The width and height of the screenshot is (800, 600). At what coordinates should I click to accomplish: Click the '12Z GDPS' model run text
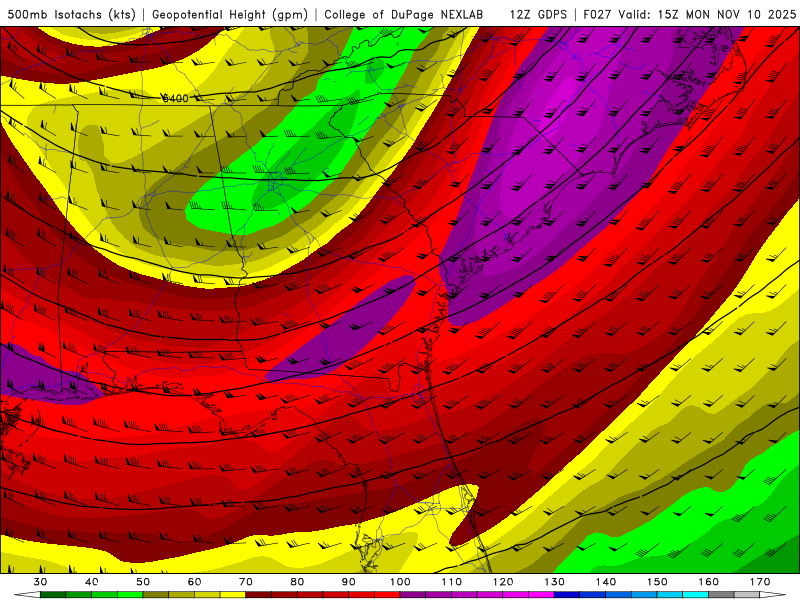(x=538, y=14)
